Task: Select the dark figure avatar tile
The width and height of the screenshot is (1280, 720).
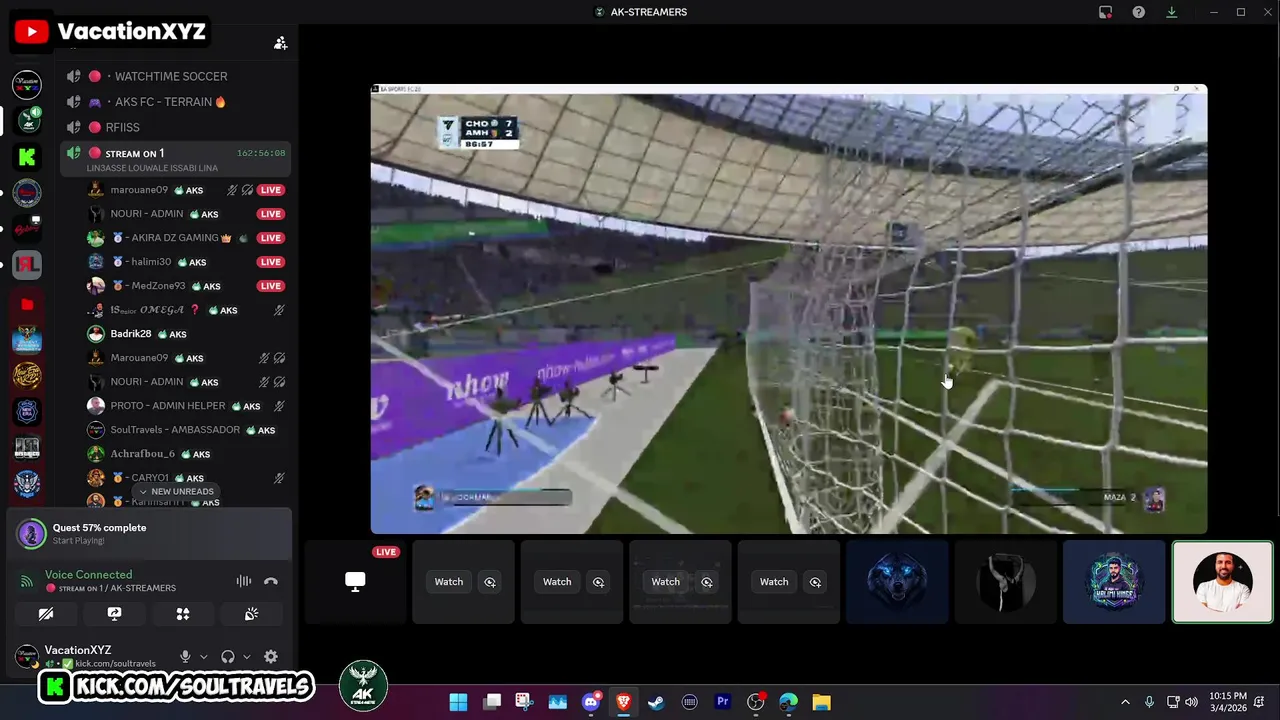Action: pyautogui.click(x=1005, y=582)
